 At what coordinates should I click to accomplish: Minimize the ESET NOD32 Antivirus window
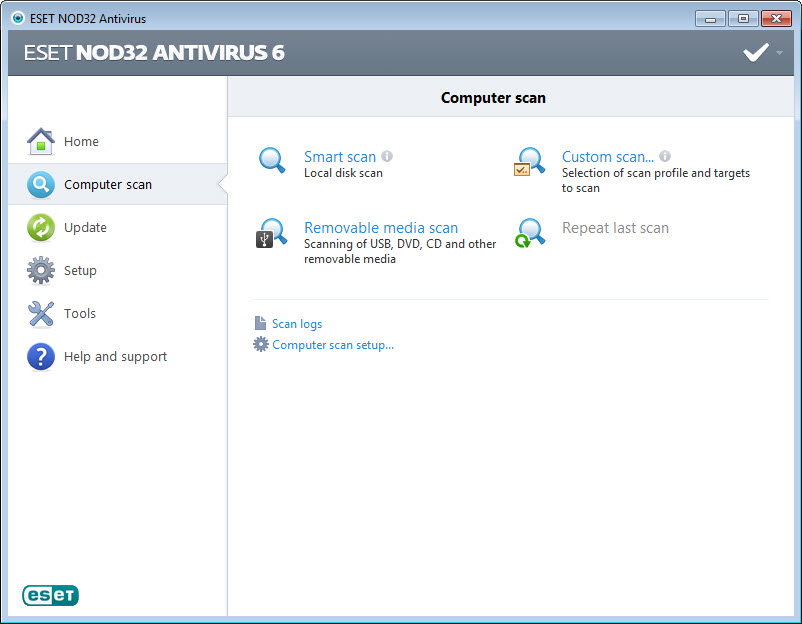click(710, 19)
